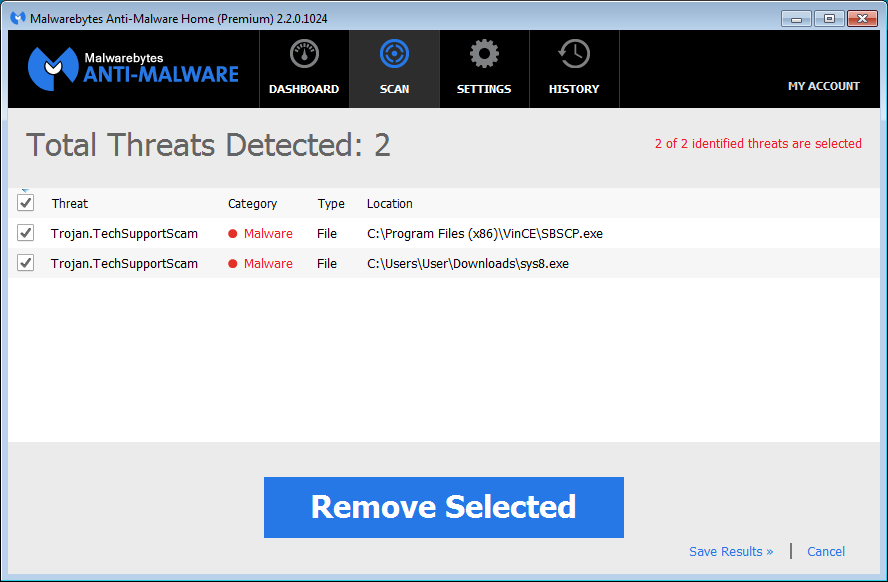Click the Malwarebytes title bar app icon
This screenshot has height=582, width=888.
click(17, 18)
